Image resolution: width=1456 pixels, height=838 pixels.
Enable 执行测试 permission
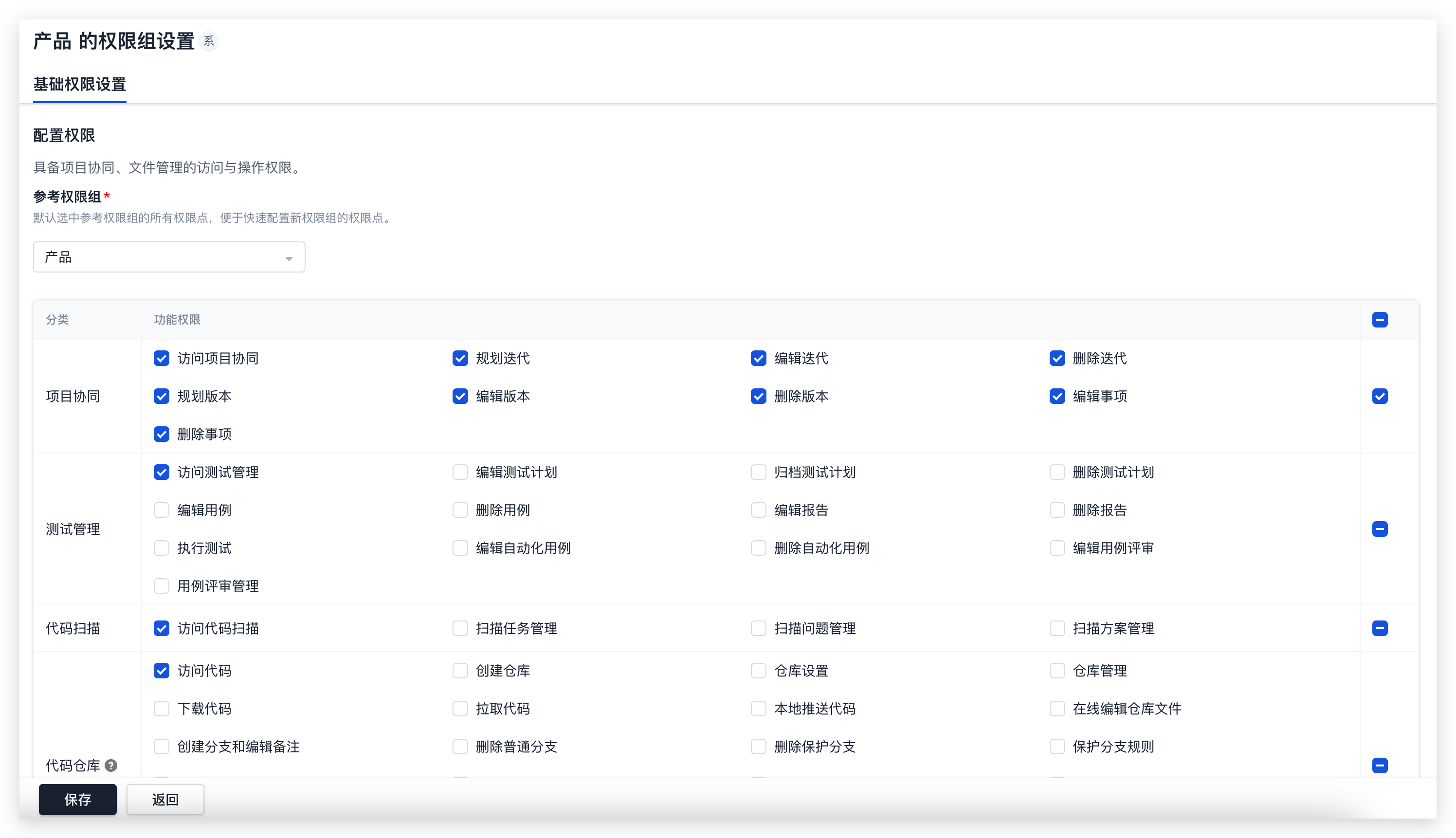pyautogui.click(x=162, y=548)
